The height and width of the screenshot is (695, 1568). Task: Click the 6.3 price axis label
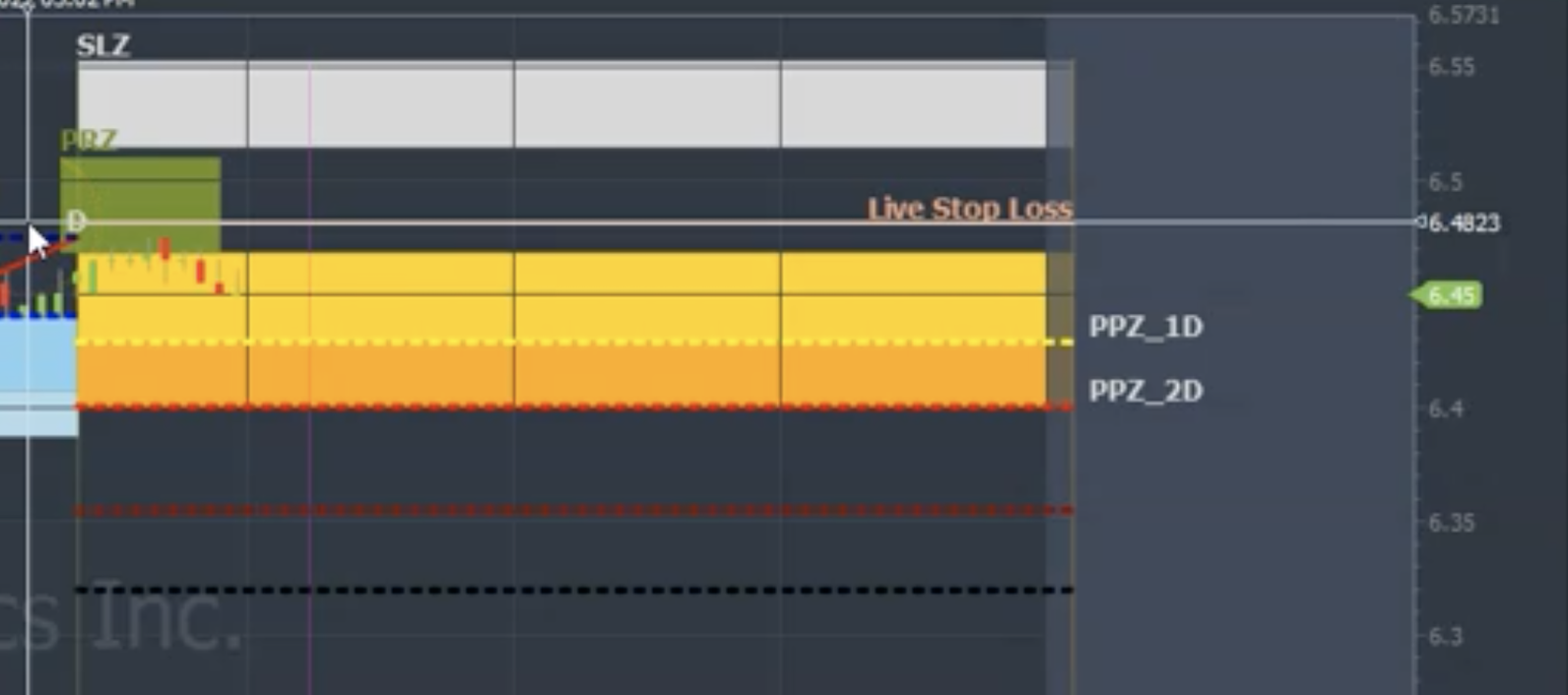click(1445, 636)
